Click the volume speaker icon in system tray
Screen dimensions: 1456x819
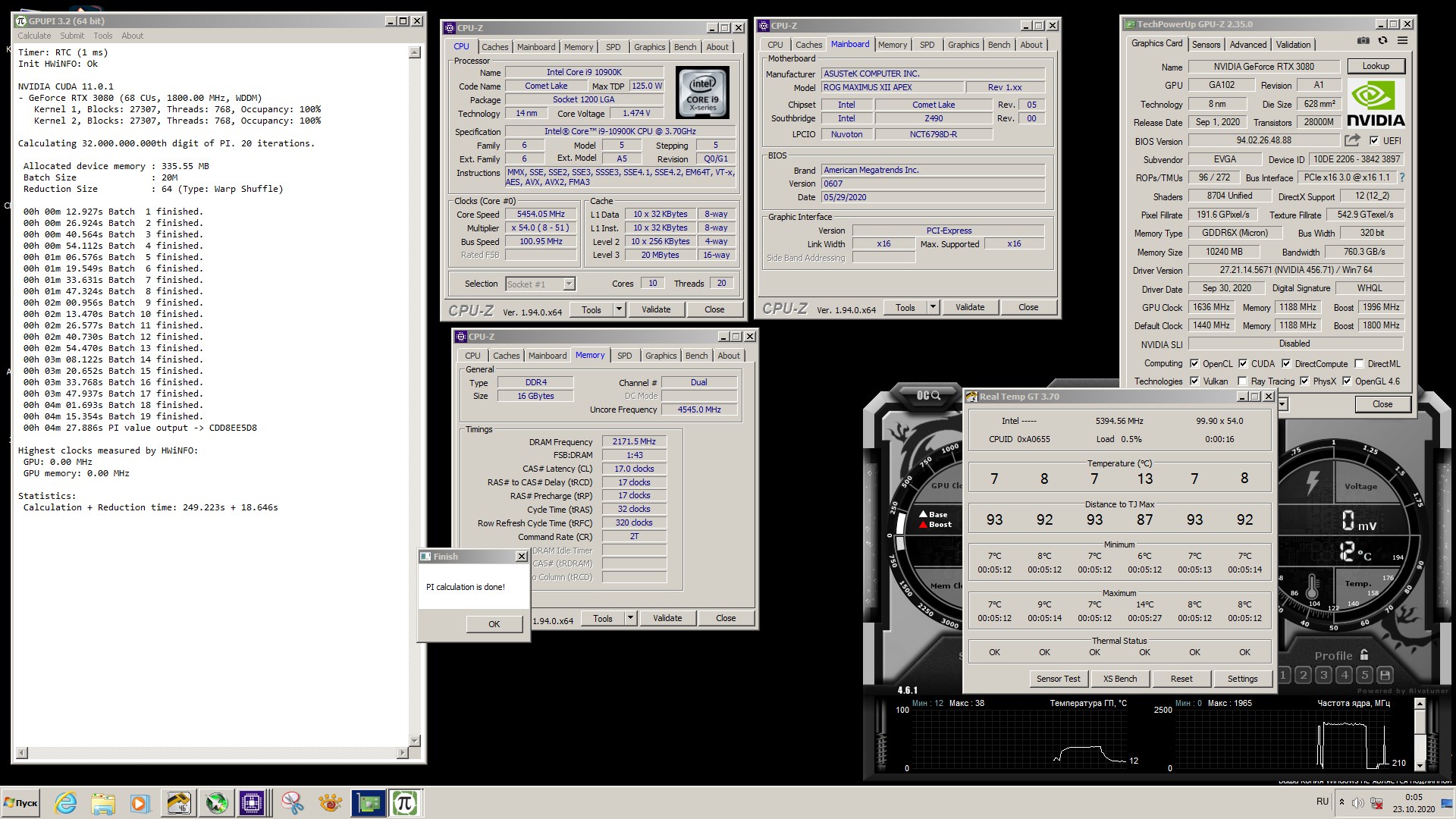(1357, 802)
